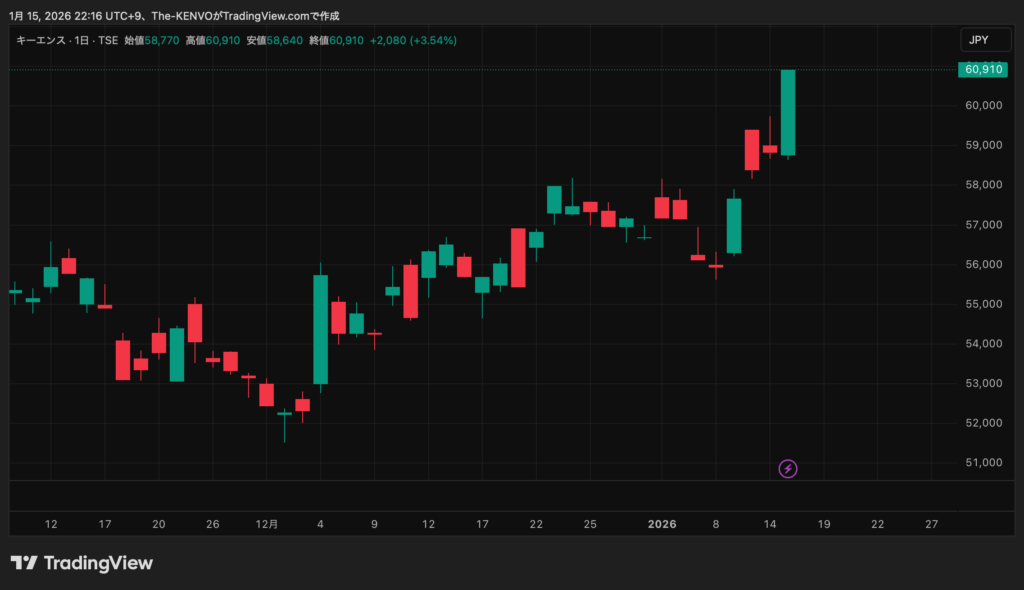Click the tall red candle before date 22
The width and height of the screenshot is (1024, 590).
(x=518, y=257)
